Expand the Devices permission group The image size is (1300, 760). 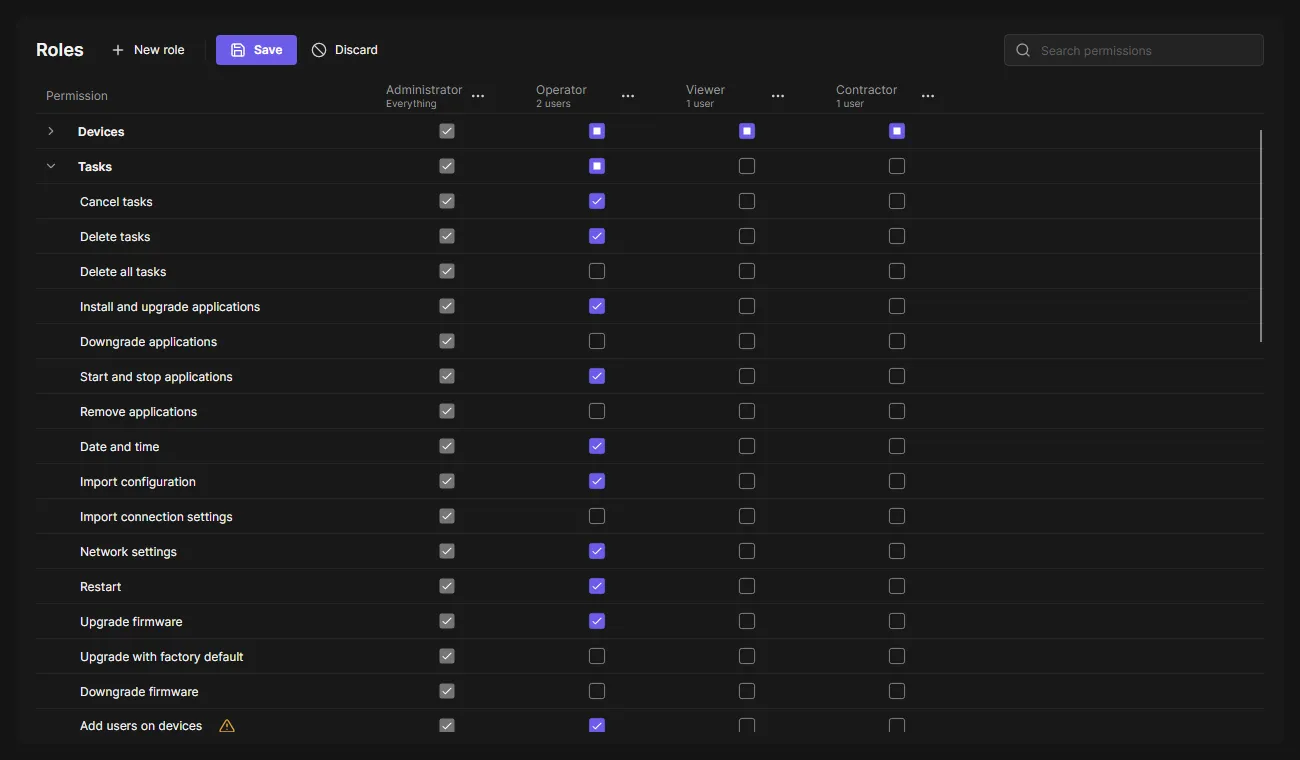tap(51, 131)
